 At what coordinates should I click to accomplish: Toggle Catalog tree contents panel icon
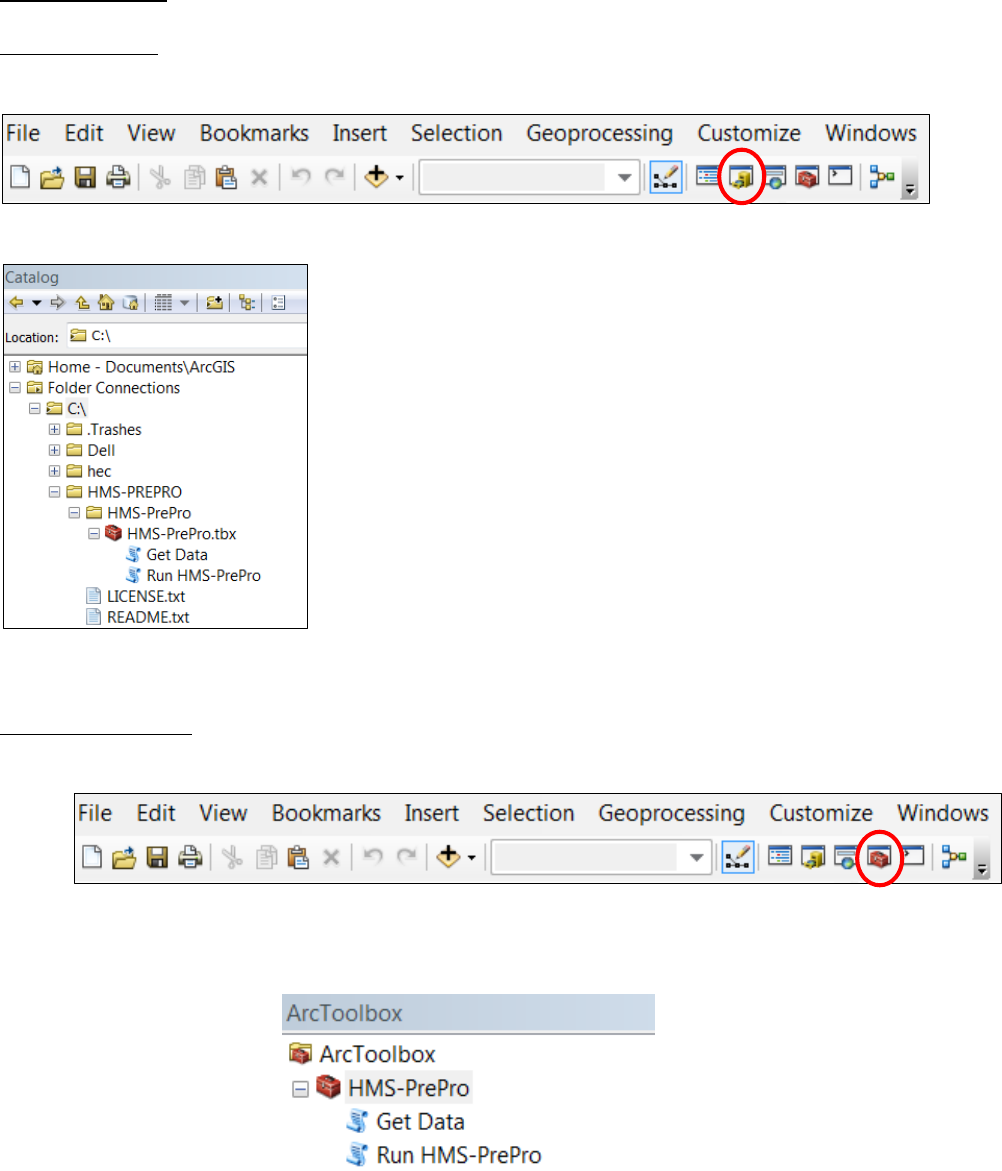pos(247,302)
